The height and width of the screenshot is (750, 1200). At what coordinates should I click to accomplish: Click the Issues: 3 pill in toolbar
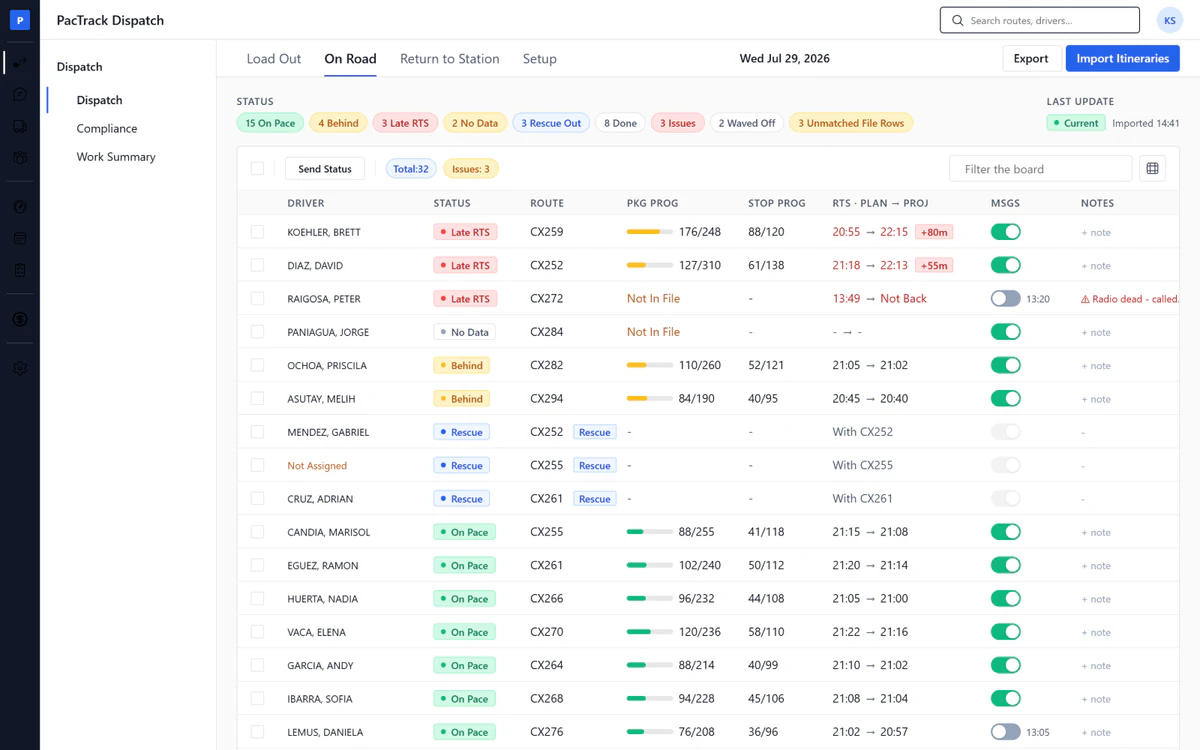tap(471, 169)
